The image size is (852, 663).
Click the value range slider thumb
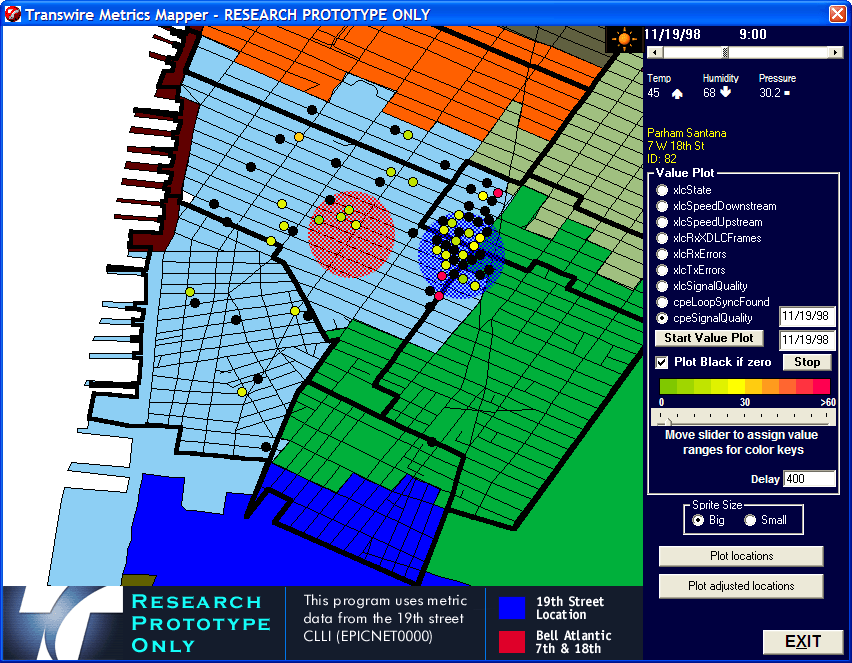point(667,421)
